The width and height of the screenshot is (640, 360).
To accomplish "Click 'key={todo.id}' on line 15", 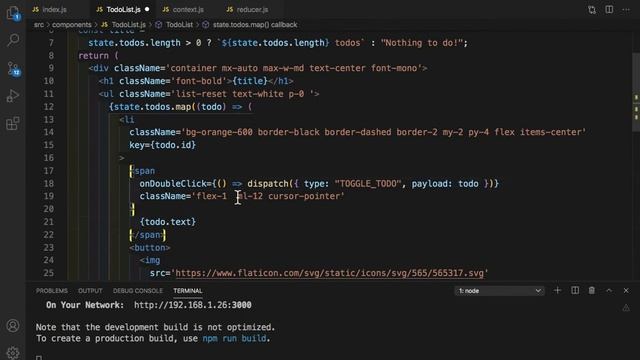I will click(x=162, y=145).
